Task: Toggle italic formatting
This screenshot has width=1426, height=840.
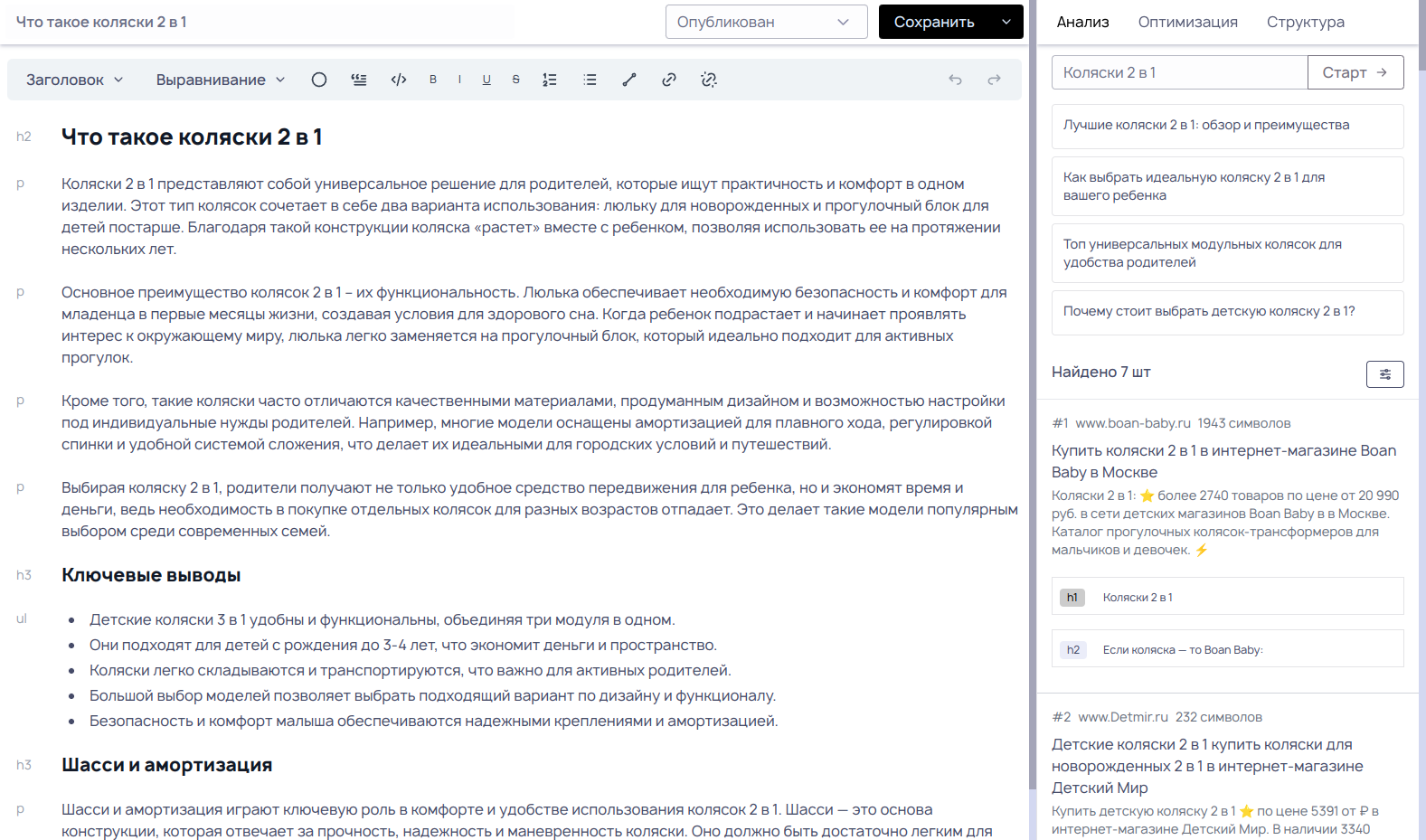Action: [459, 80]
